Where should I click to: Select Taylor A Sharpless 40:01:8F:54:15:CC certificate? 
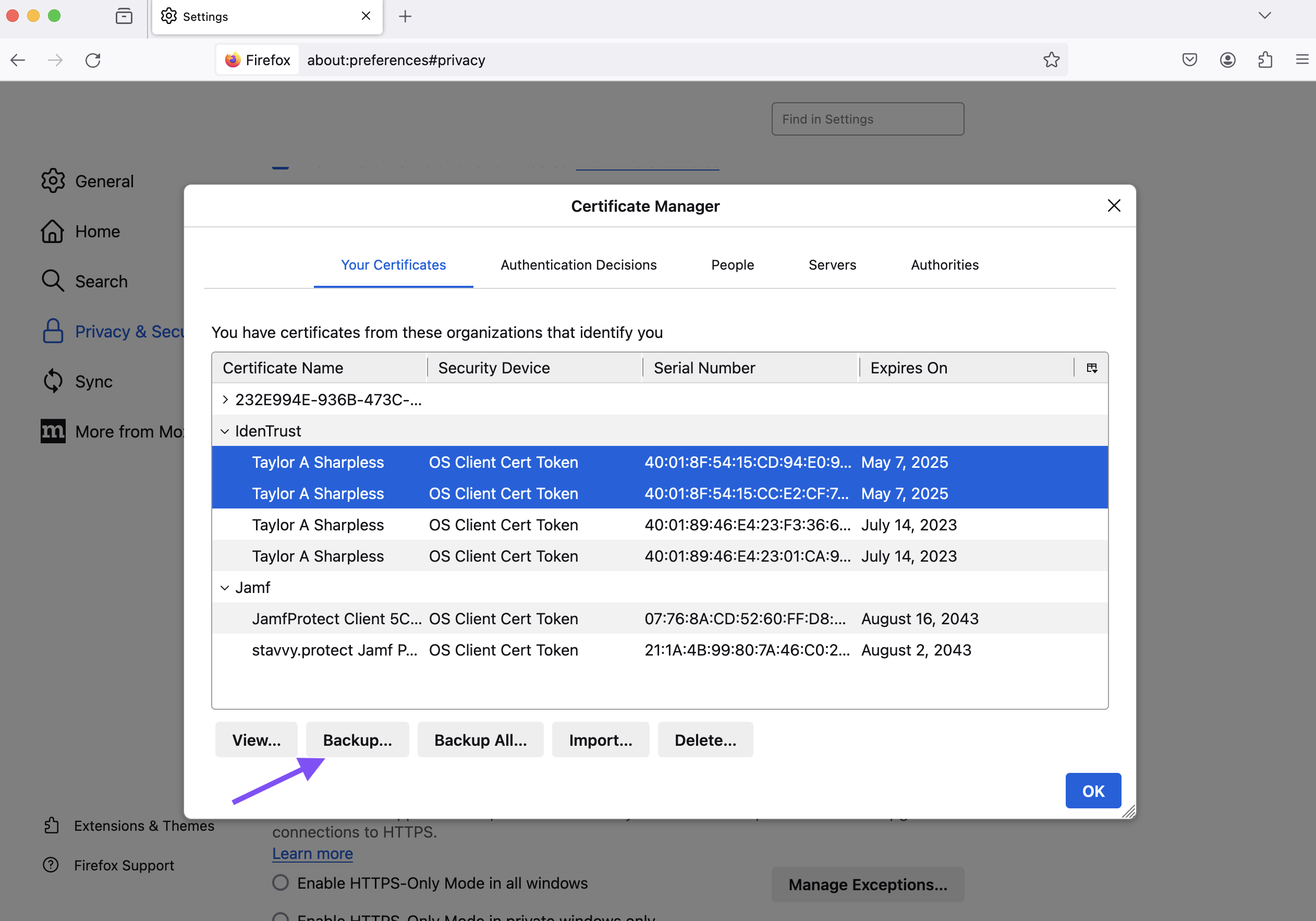pos(660,494)
